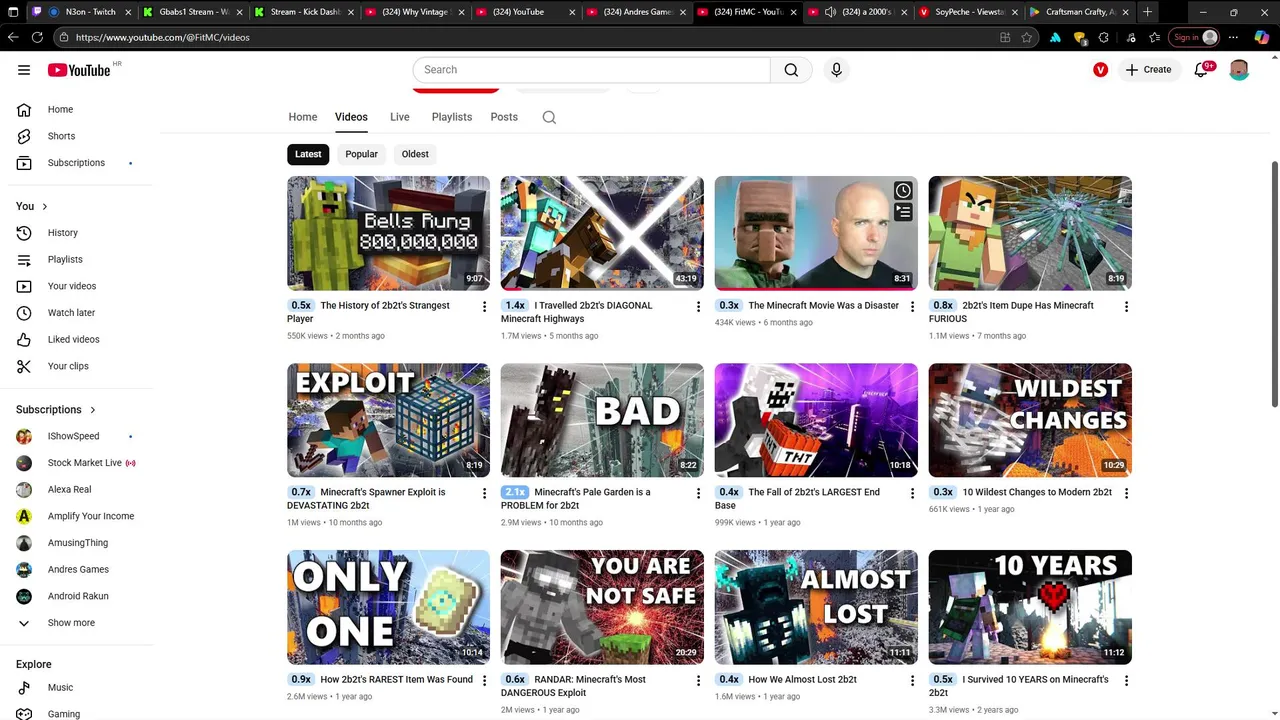Image resolution: width=1280 pixels, height=720 pixels.
Task: Open Copilot icon in browser toolbar
Action: [1263, 37]
